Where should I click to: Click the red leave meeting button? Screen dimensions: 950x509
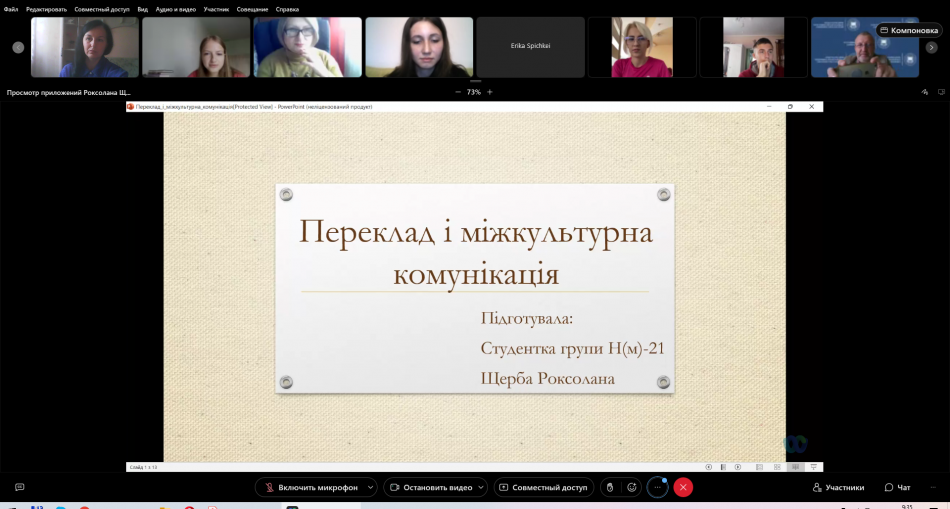[x=683, y=487]
